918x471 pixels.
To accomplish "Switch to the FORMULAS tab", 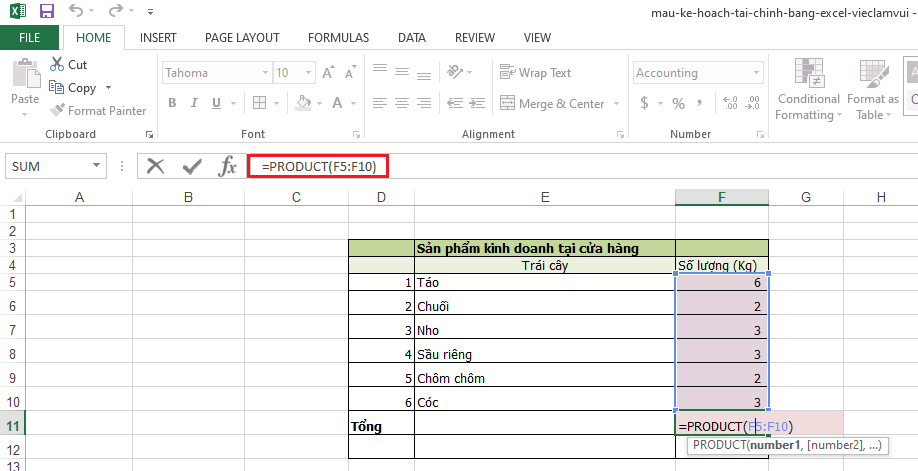I will pos(338,37).
